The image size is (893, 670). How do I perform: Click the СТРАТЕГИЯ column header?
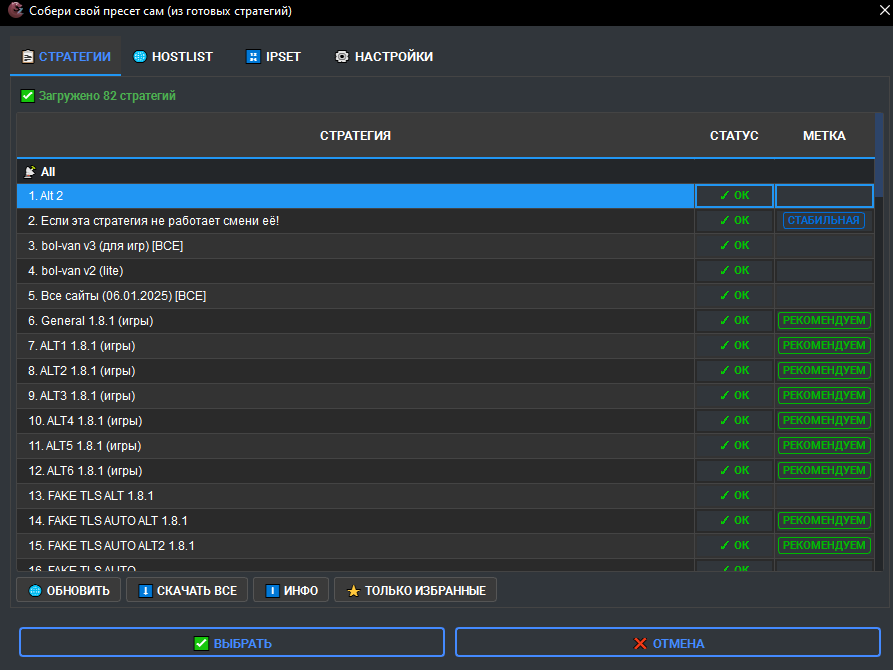[355, 136]
